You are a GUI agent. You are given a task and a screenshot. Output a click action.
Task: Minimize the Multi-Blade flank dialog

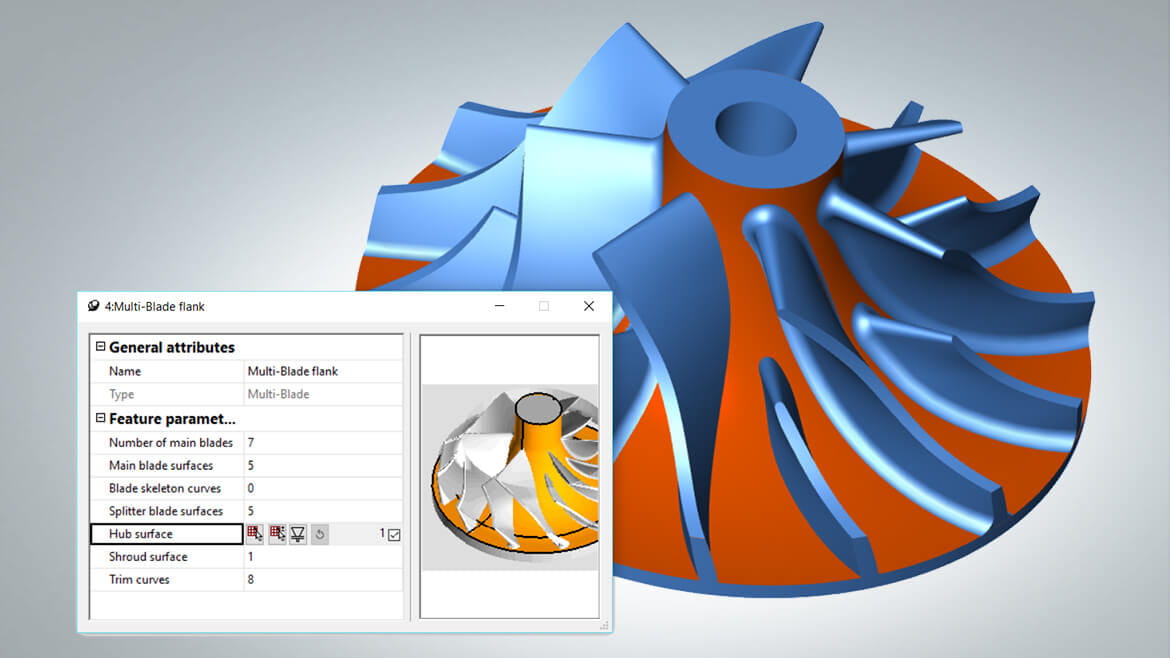[499, 306]
